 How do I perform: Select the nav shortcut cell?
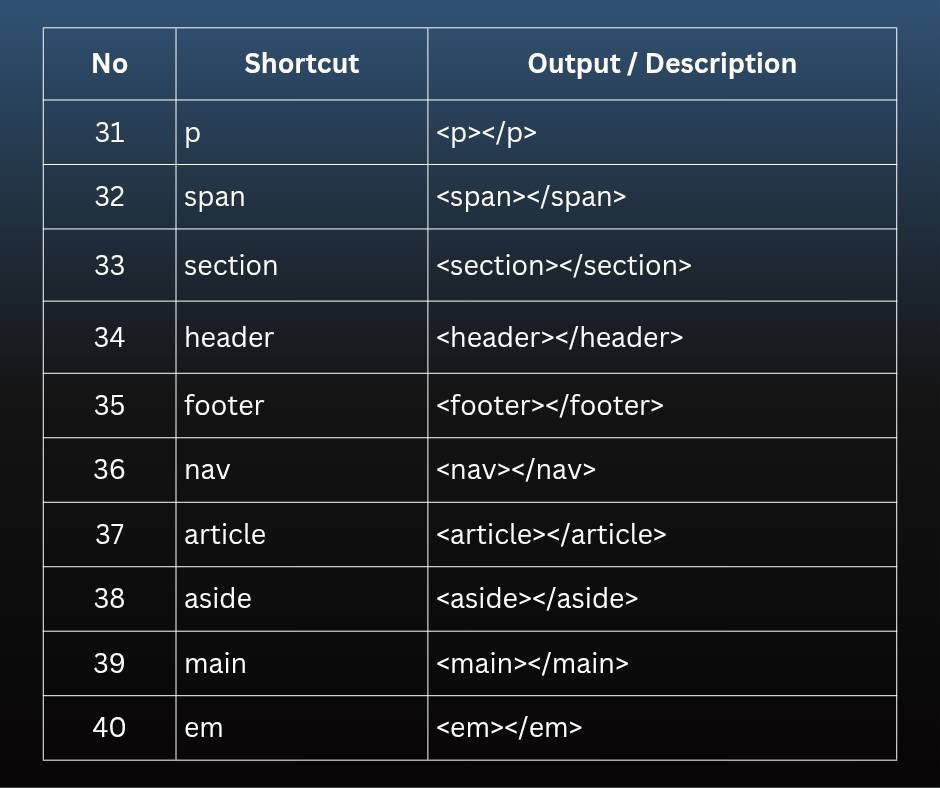click(302, 470)
